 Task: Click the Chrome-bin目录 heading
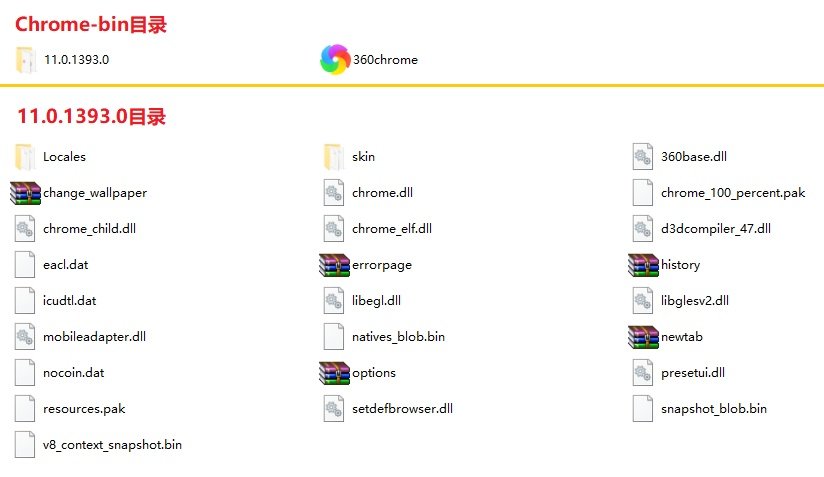[x=90, y=25]
